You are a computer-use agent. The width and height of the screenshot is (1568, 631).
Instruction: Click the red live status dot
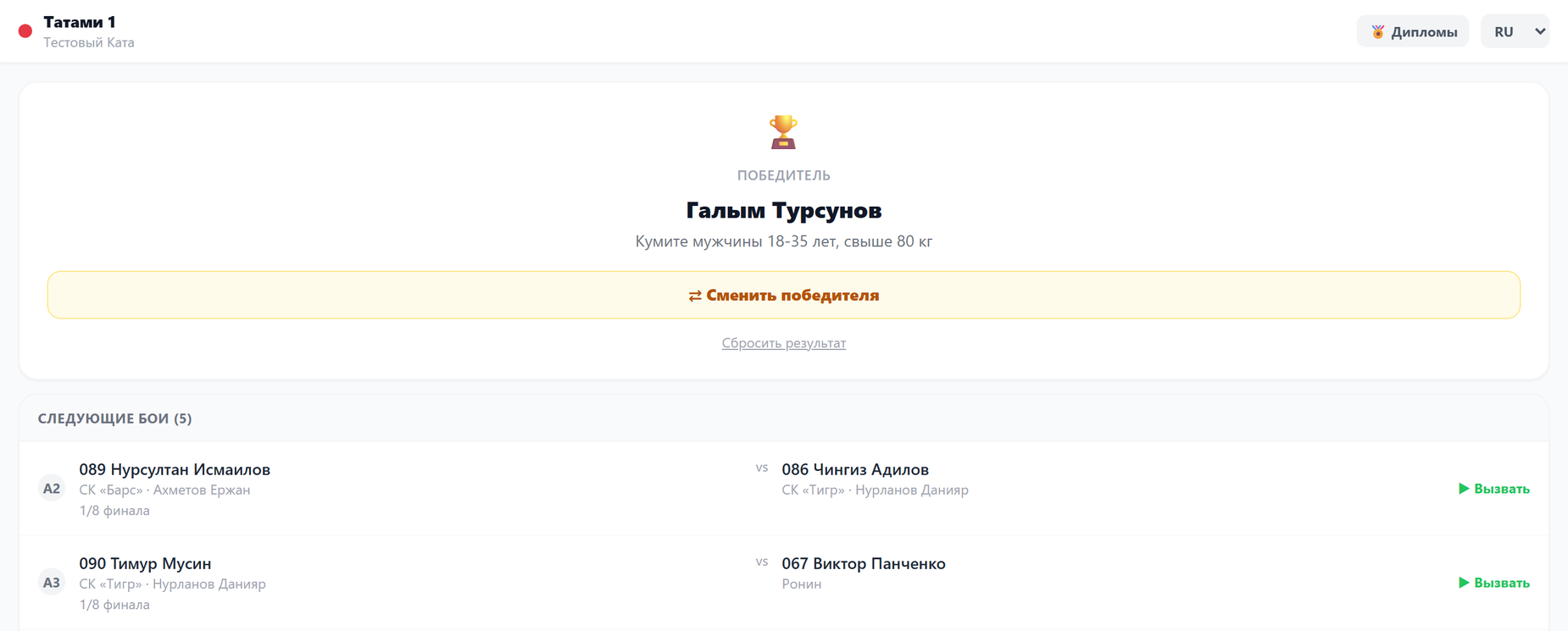point(25,31)
